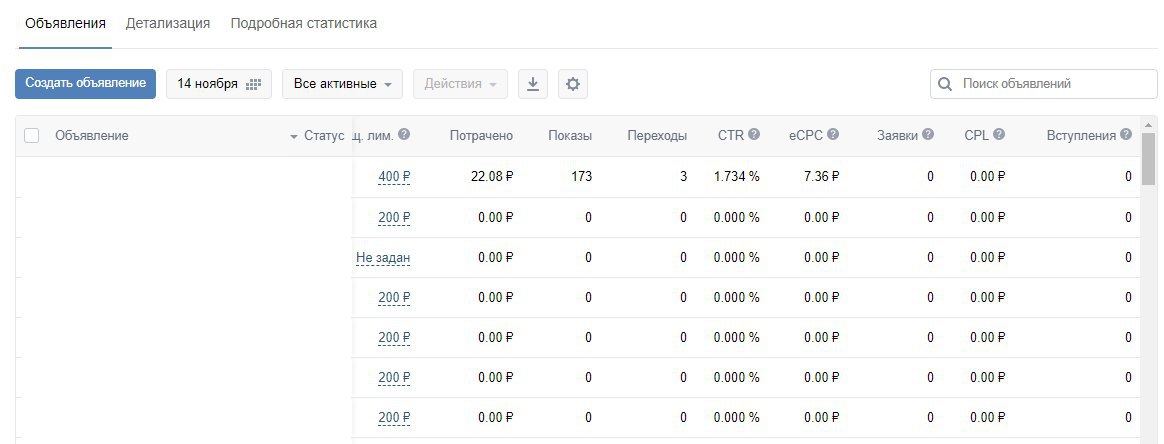Click the calendar grid icon beside 14 ноября
Image resolution: width=1164 pixels, height=444 pixels.
[254, 84]
